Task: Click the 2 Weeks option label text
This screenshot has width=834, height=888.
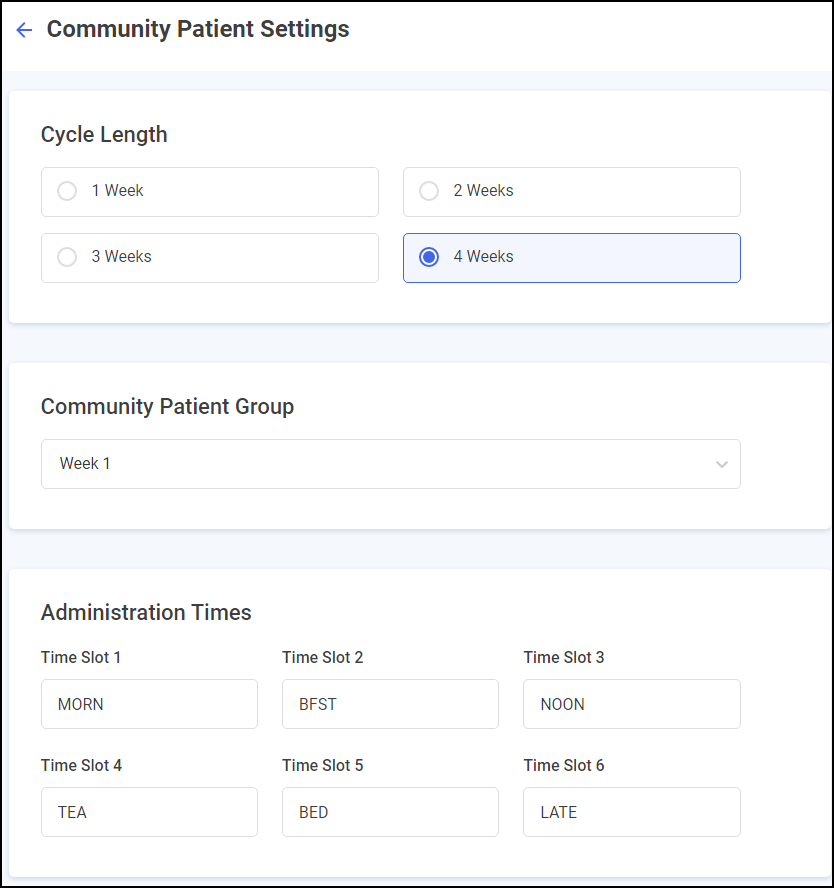Action: click(x=483, y=191)
